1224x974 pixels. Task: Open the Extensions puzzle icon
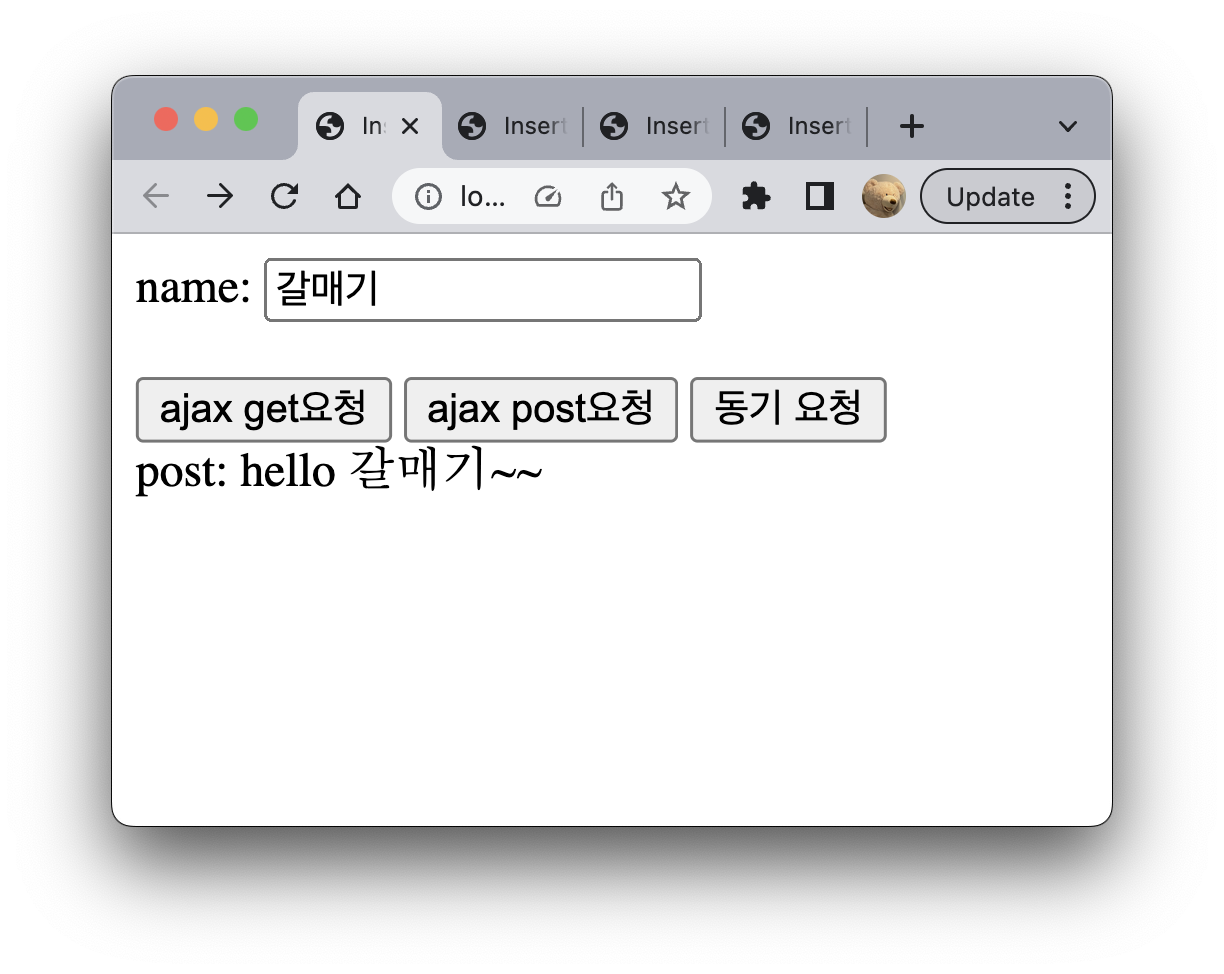pyautogui.click(x=756, y=197)
